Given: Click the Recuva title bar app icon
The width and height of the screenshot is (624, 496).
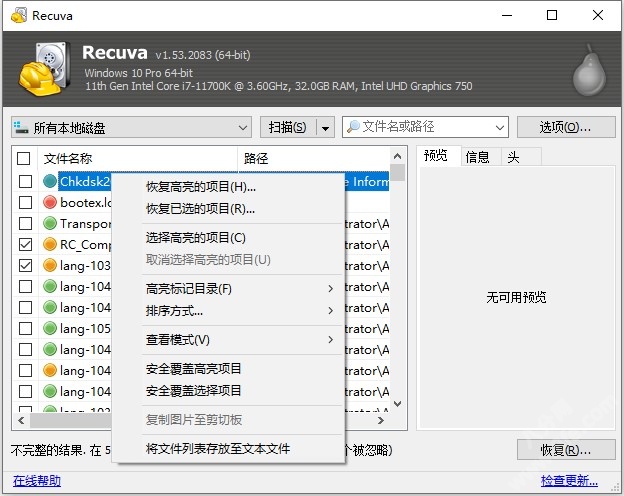Looking at the screenshot, I should [18, 16].
